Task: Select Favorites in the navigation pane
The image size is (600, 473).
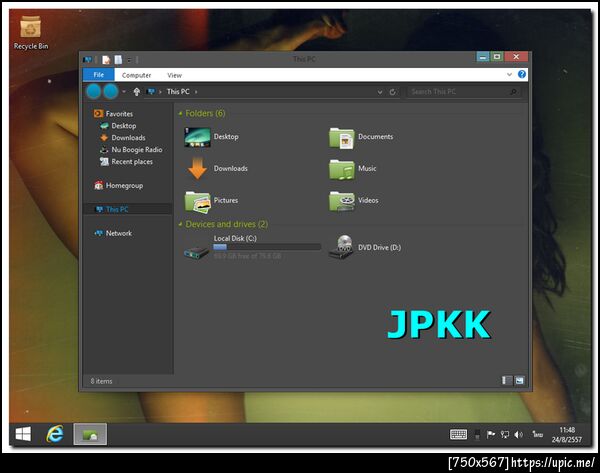Action: point(113,114)
